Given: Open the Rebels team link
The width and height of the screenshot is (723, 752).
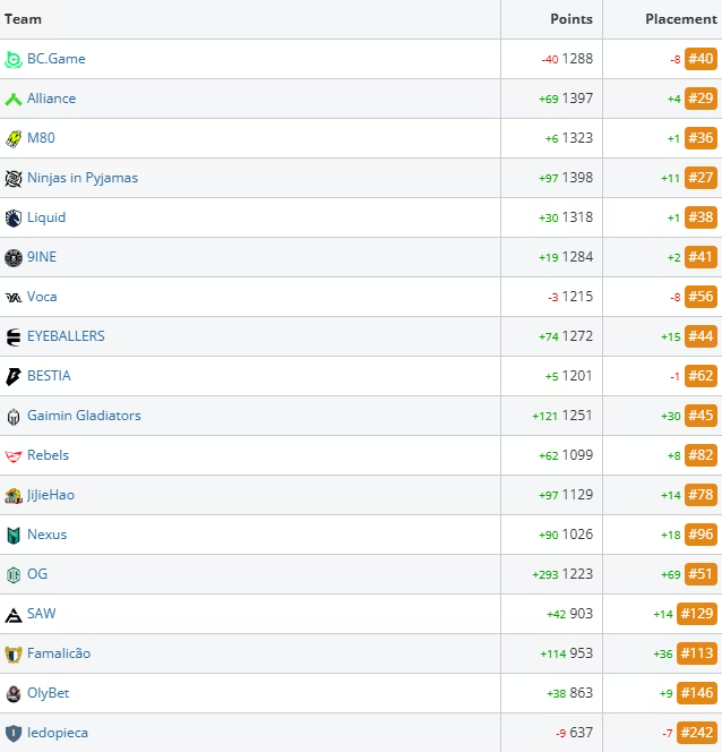Looking at the screenshot, I should tap(48, 455).
